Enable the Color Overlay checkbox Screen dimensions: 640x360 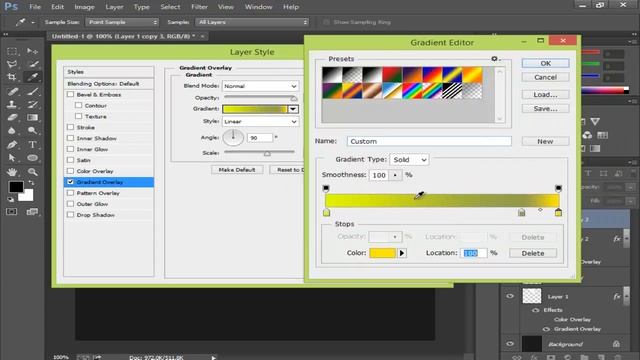tap(70, 171)
